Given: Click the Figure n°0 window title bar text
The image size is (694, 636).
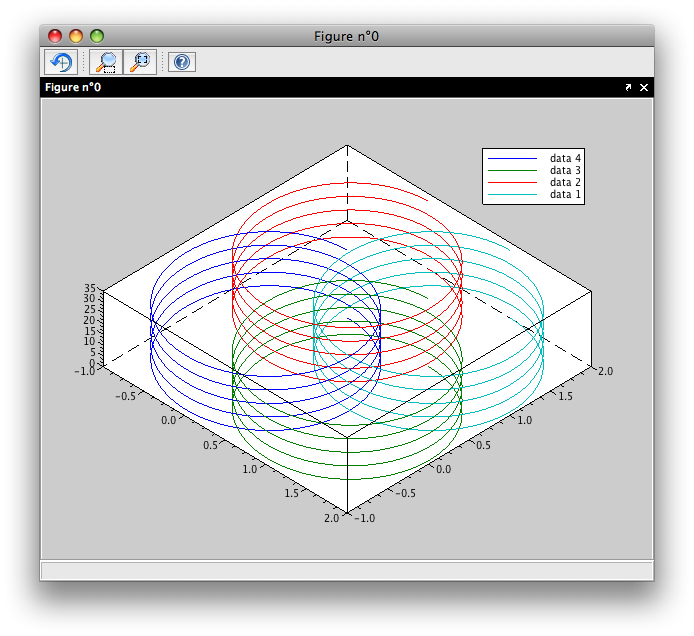Looking at the screenshot, I should (x=346, y=36).
